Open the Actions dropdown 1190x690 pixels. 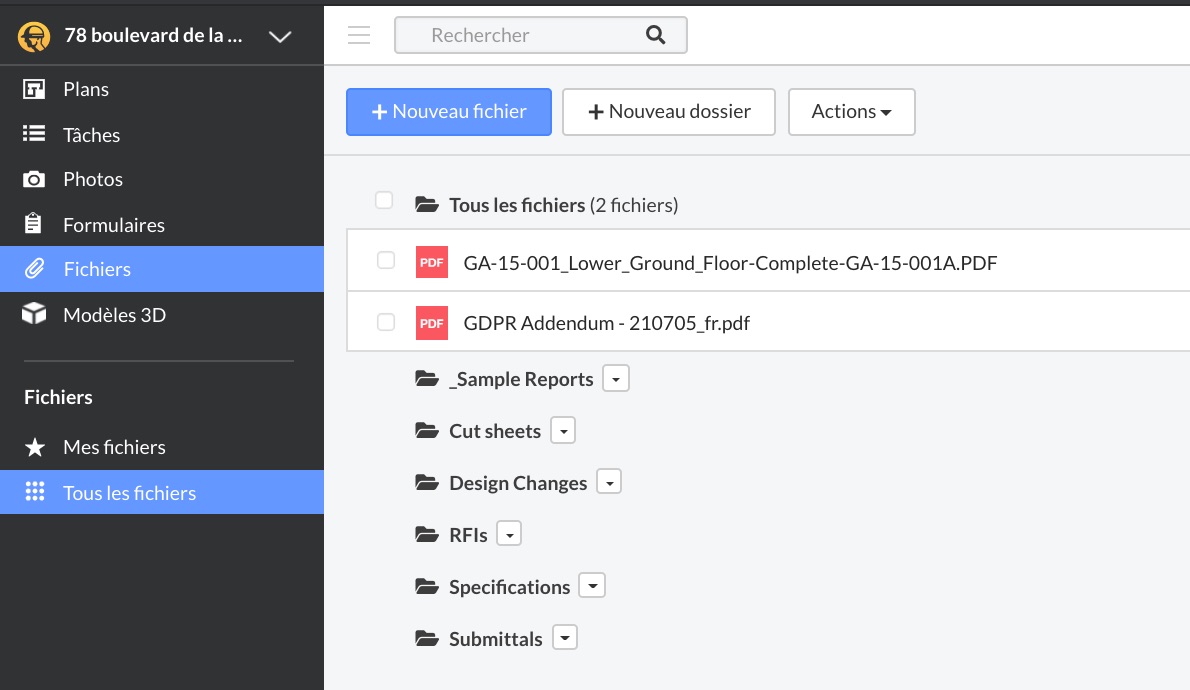[851, 112]
